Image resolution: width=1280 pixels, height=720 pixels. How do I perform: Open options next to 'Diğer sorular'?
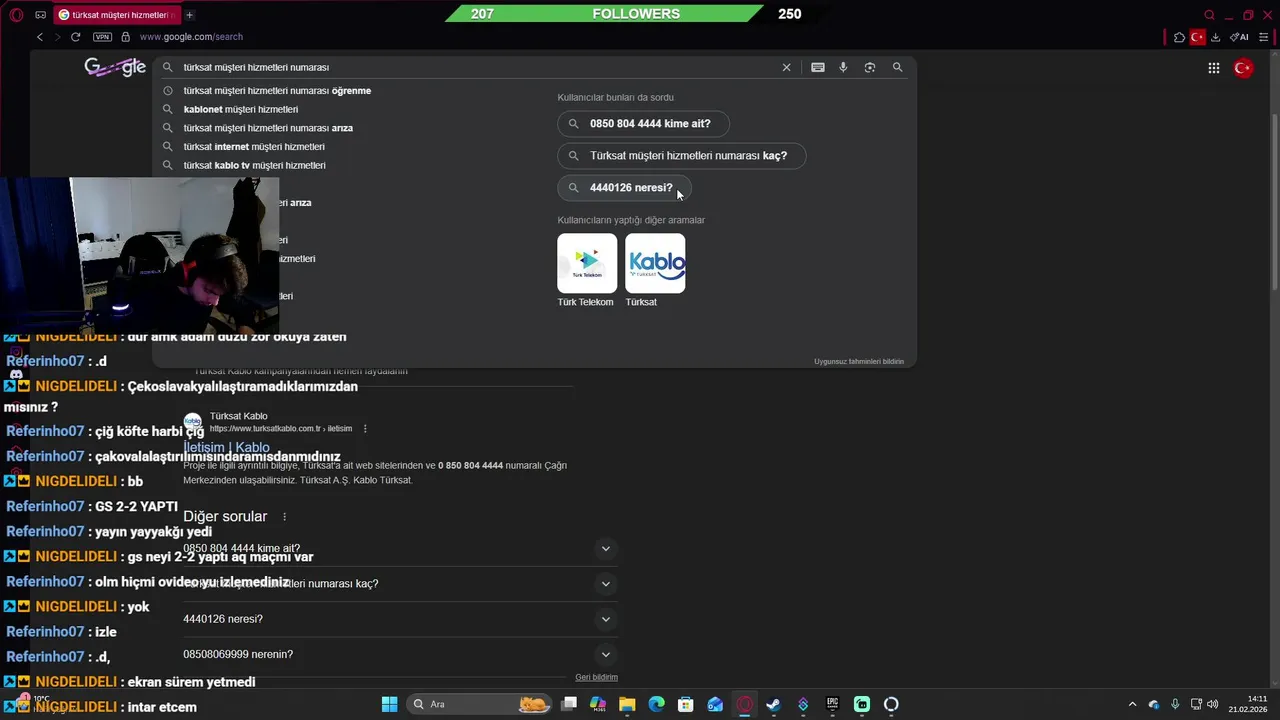[x=284, y=517]
